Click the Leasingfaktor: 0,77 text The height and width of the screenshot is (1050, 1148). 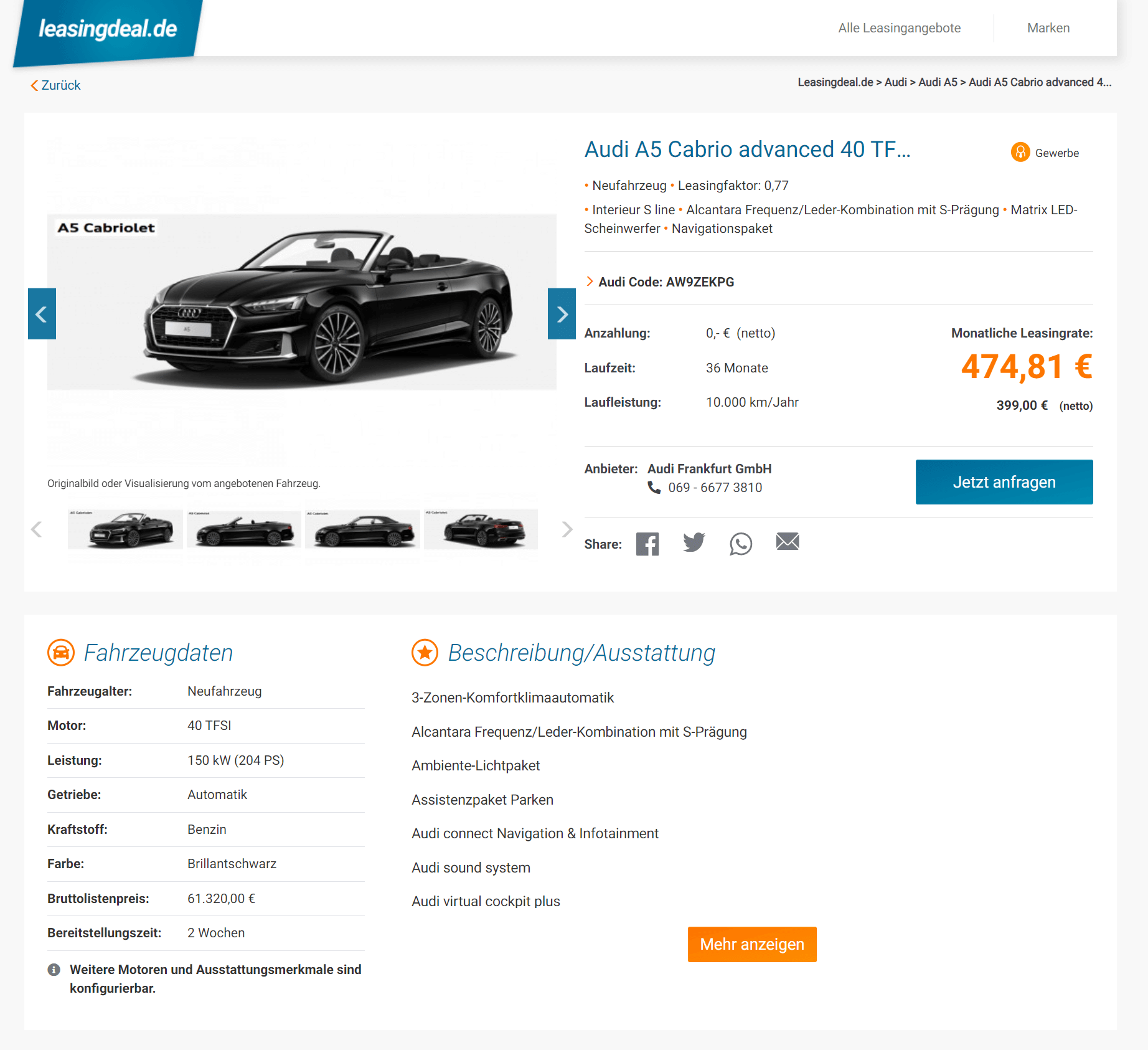[x=733, y=186]
